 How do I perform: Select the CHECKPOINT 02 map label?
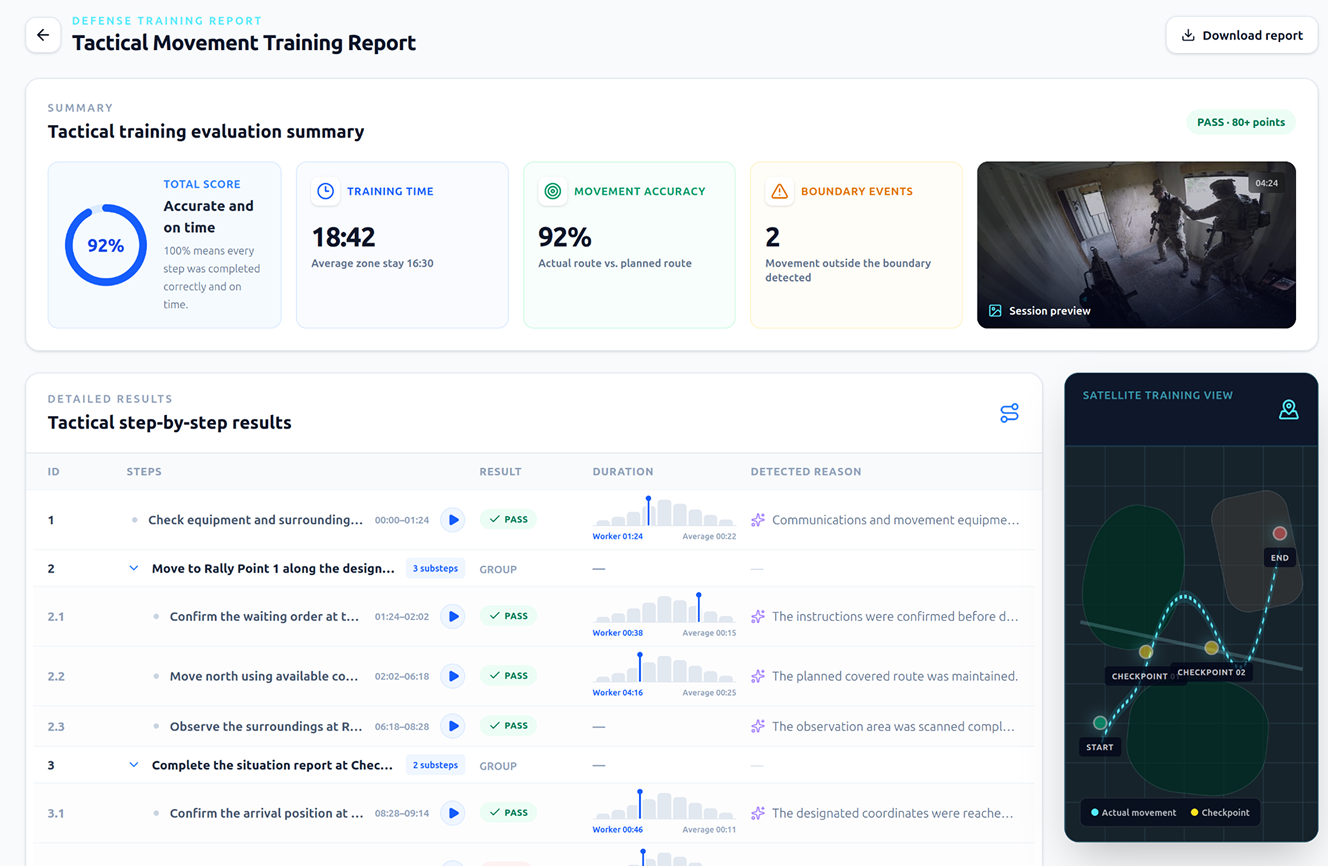click(x=1211, y=672)
